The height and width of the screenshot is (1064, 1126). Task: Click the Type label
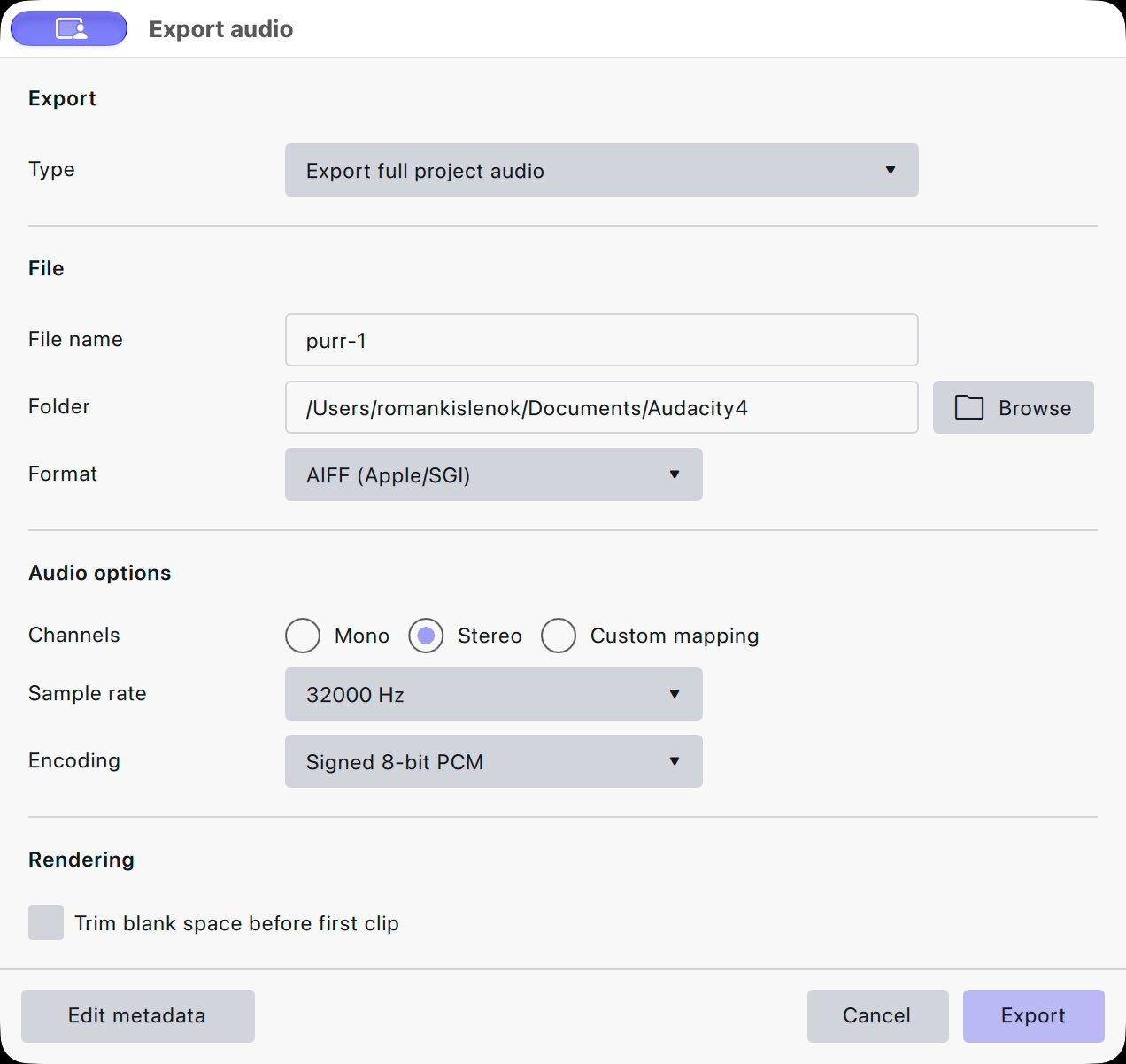coord(51,169)
